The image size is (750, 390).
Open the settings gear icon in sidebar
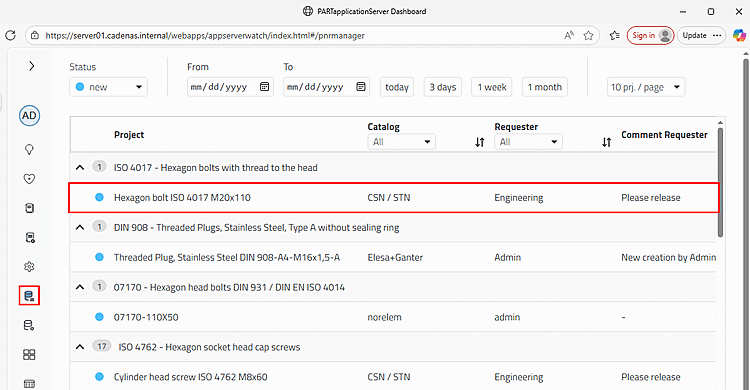29,267
